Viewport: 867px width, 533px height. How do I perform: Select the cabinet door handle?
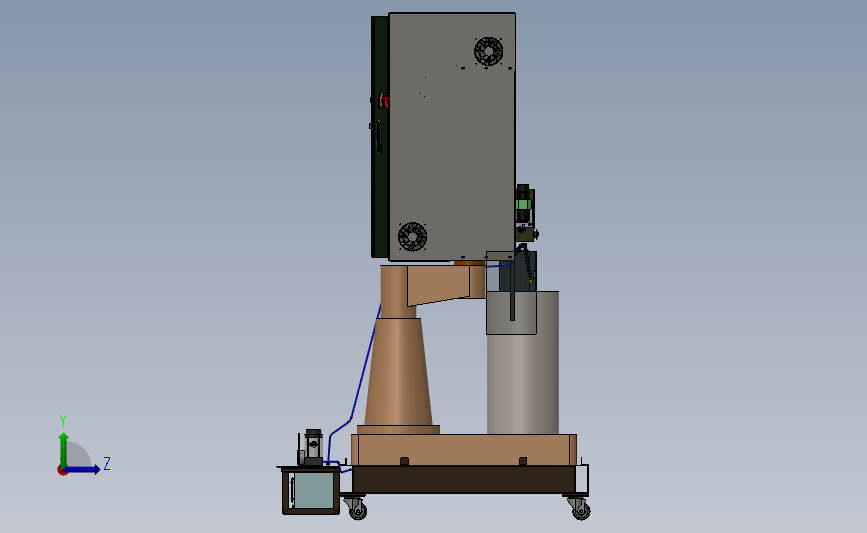(379, 137)
